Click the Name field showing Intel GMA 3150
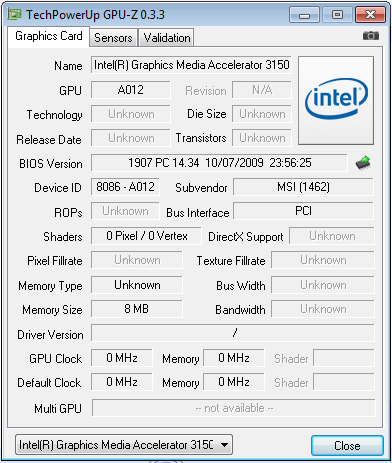 (x=191, y=65)
